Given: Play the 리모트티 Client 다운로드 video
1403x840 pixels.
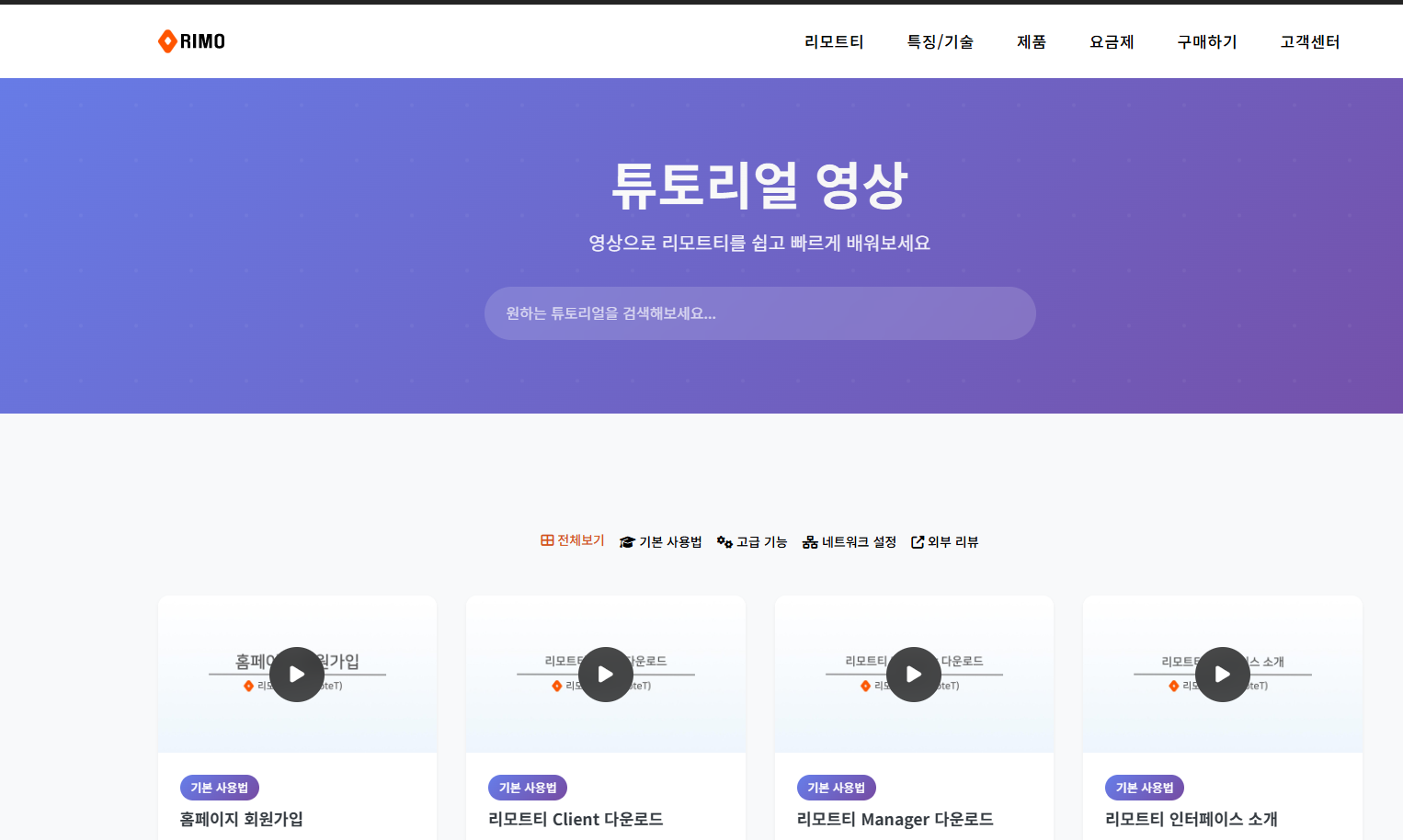Looking at the screenshot, I should point(606,675).
